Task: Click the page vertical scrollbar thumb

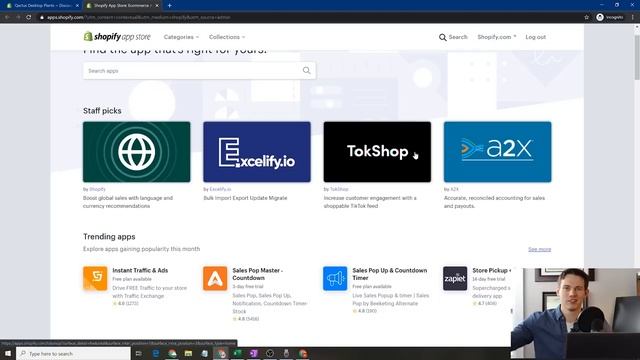Action: (x=637, y=57)
